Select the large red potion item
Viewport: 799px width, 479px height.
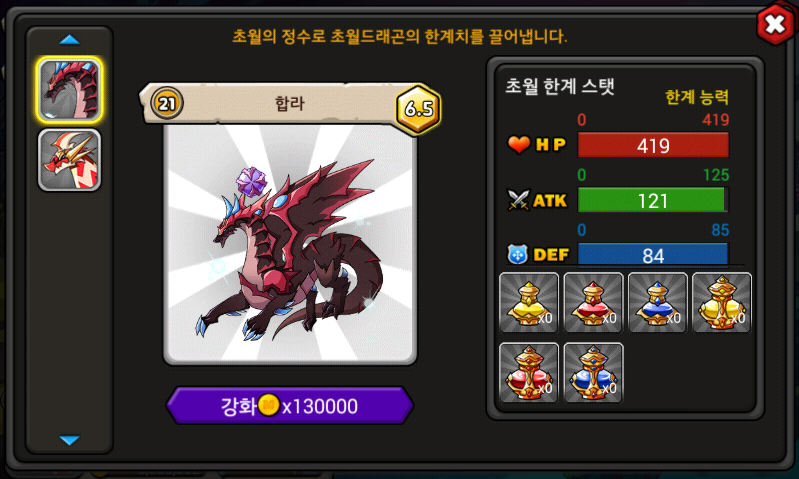529,372
